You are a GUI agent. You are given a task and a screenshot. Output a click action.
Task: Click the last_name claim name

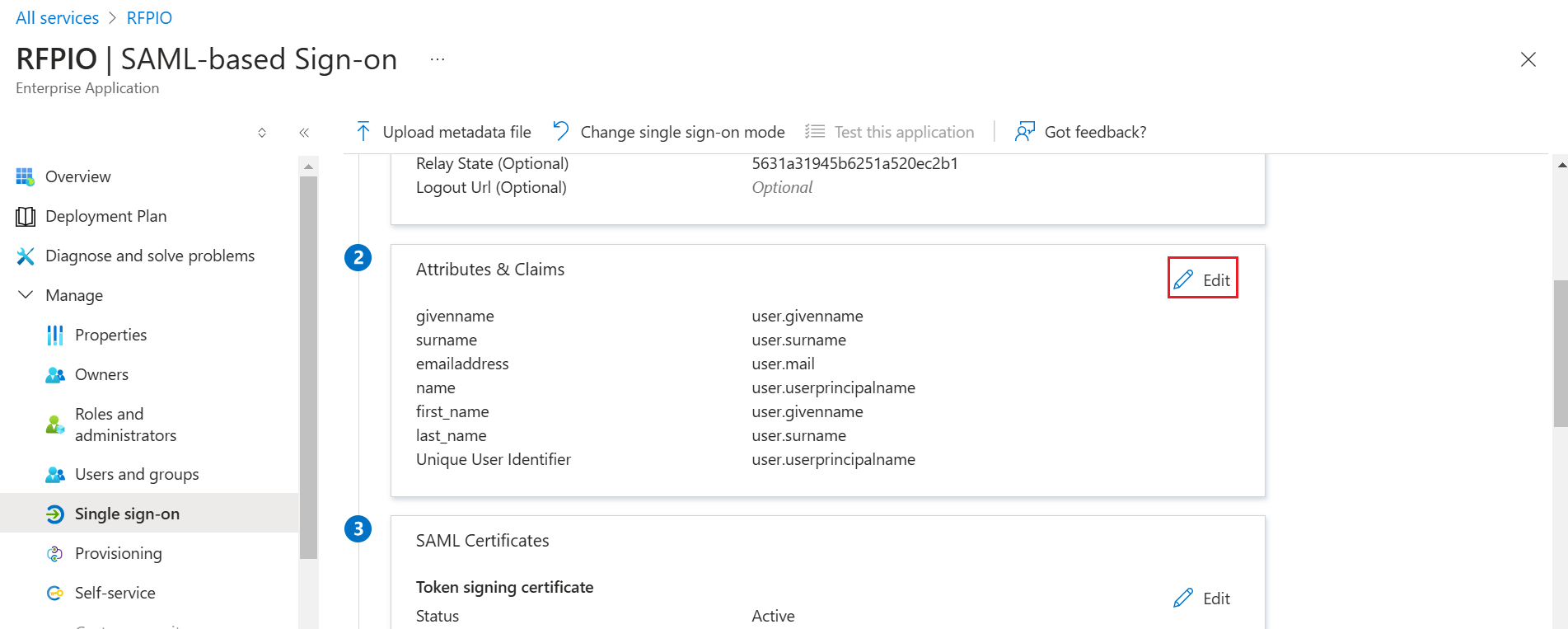451,435
